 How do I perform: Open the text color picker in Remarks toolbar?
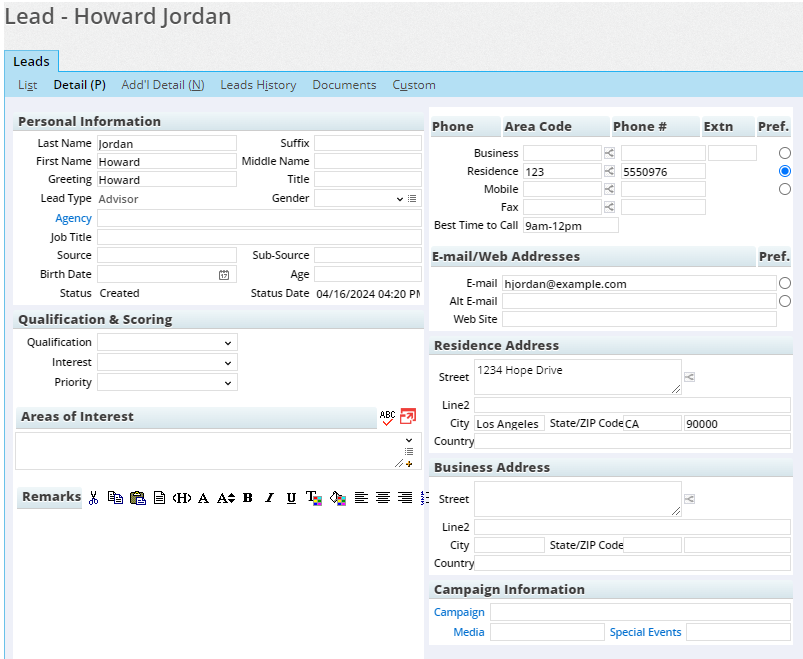click(x=313, y=497)
